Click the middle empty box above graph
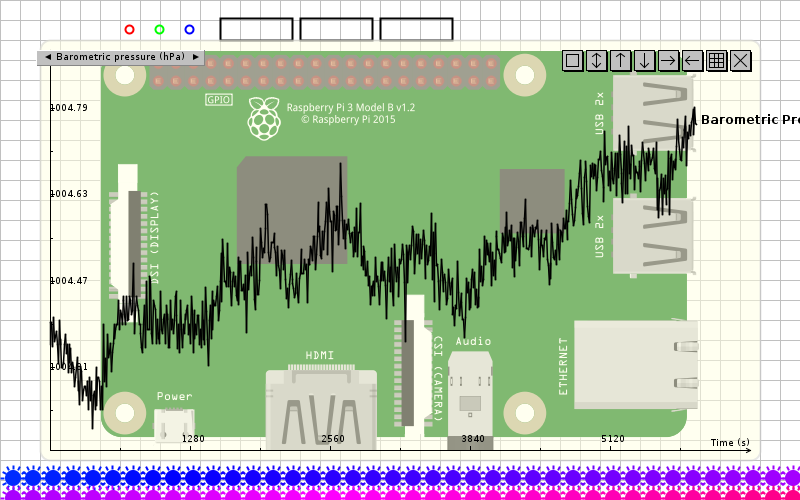 click(336, 29)
